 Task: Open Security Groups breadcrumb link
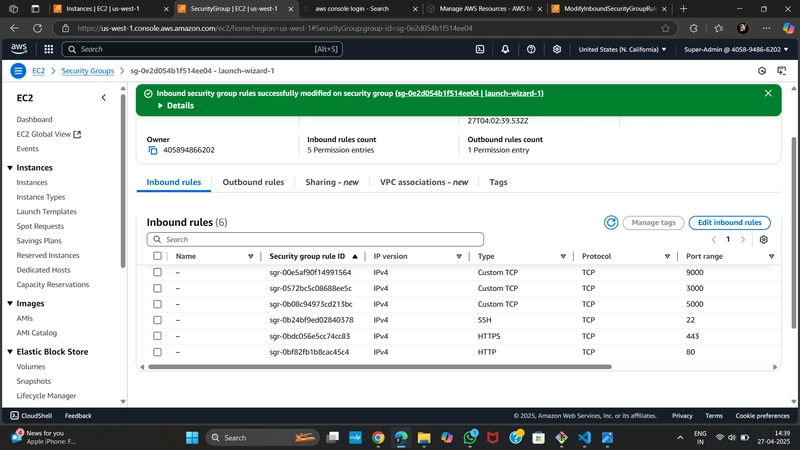[x=88, y=71]
